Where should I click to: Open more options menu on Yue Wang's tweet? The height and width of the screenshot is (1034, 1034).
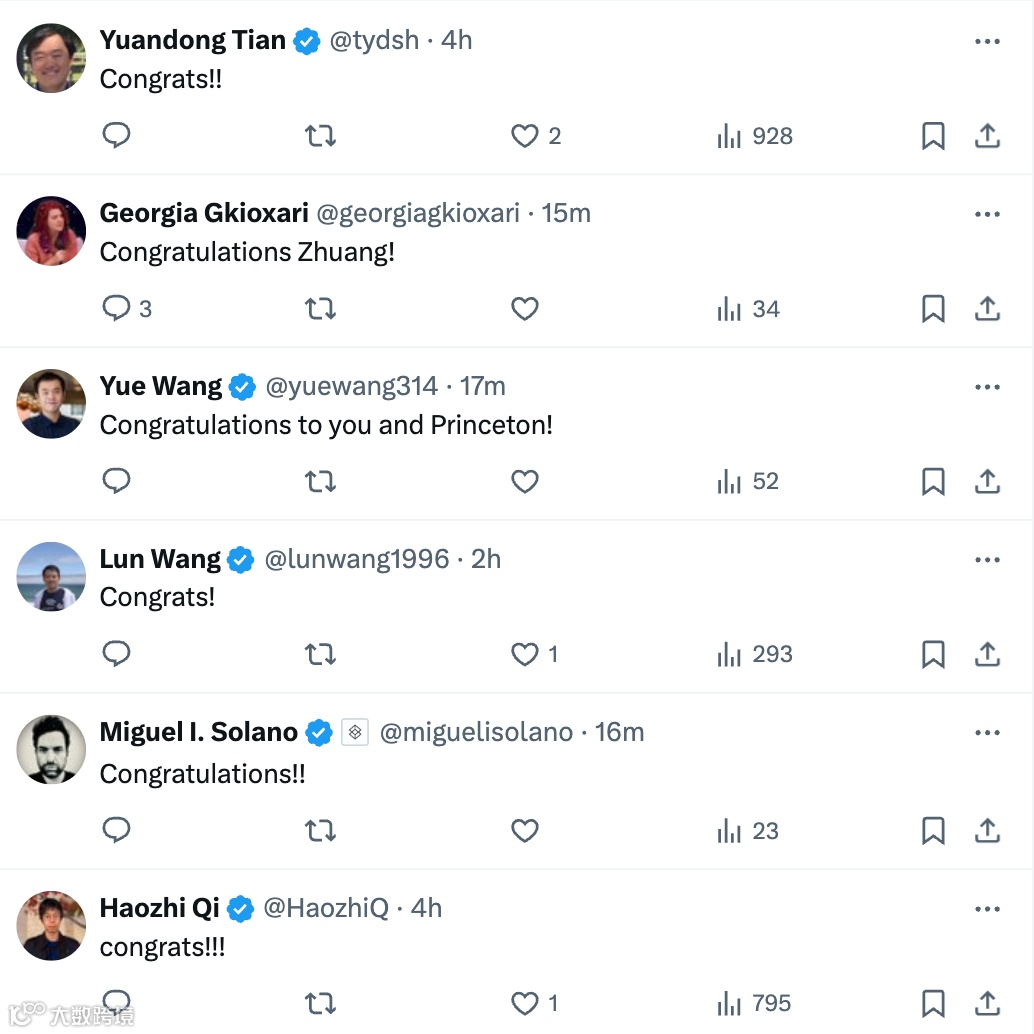(x=987, y=387)
